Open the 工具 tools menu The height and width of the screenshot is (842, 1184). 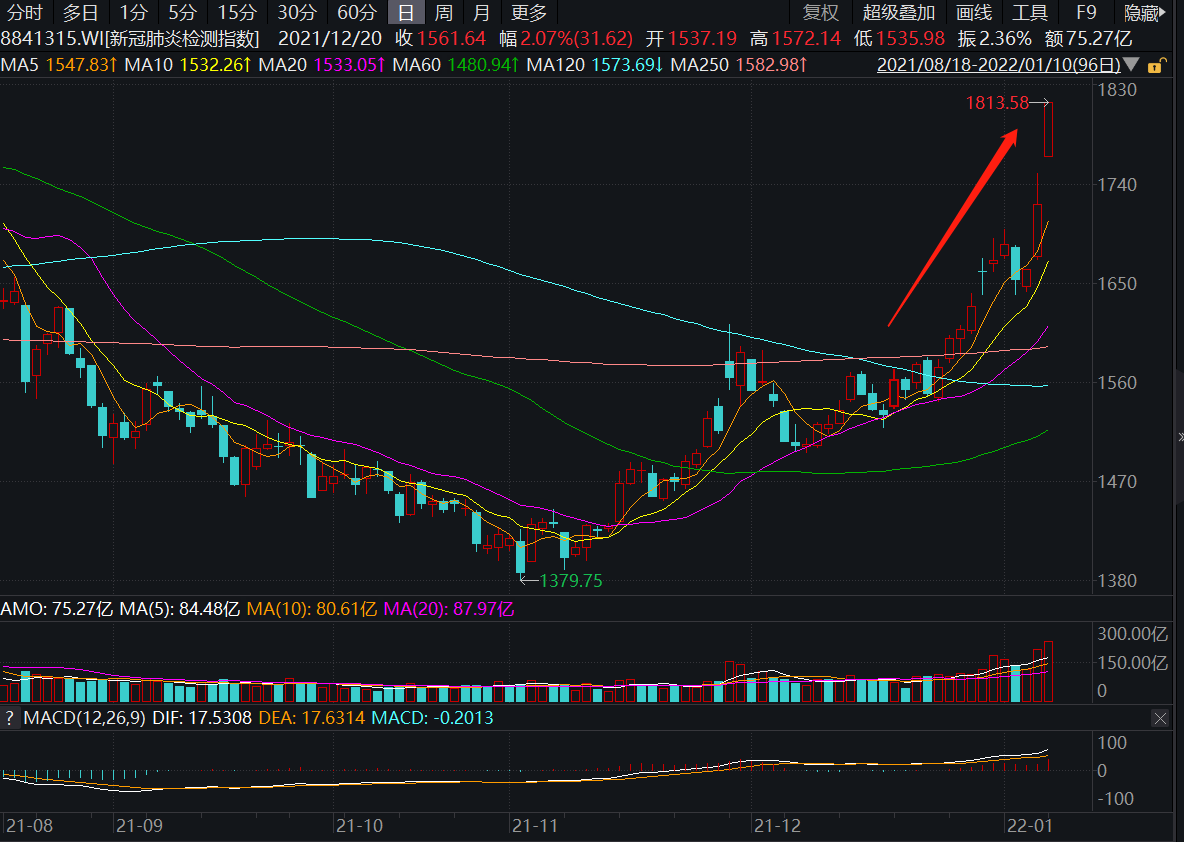tap(1030, 13)
